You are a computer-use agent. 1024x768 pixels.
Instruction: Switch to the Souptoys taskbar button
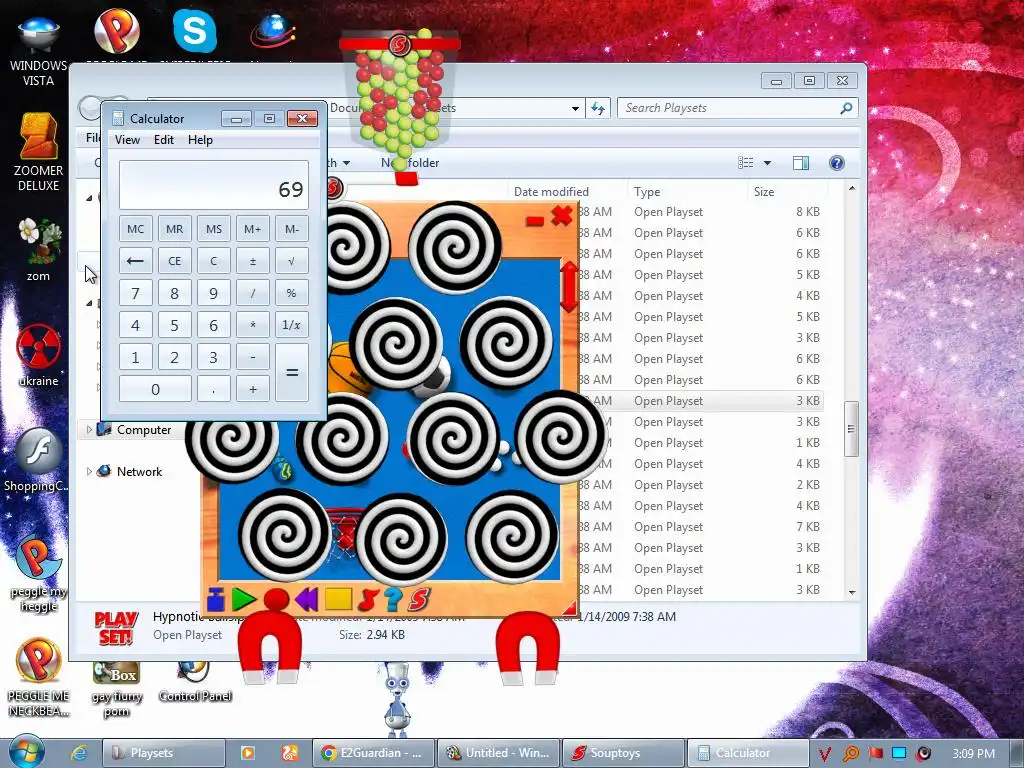click(x=624, y=753)
